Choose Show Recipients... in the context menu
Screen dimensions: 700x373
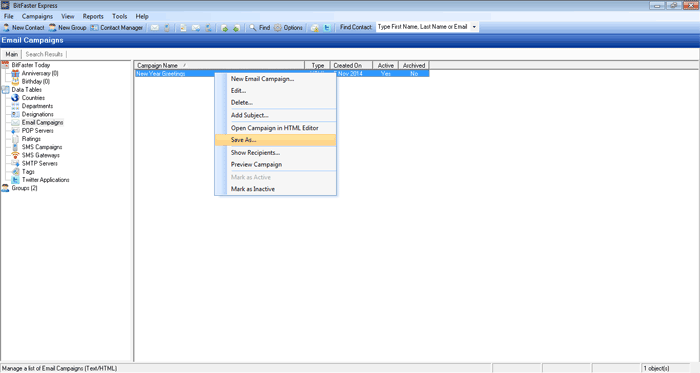click(x=275, y=153)
